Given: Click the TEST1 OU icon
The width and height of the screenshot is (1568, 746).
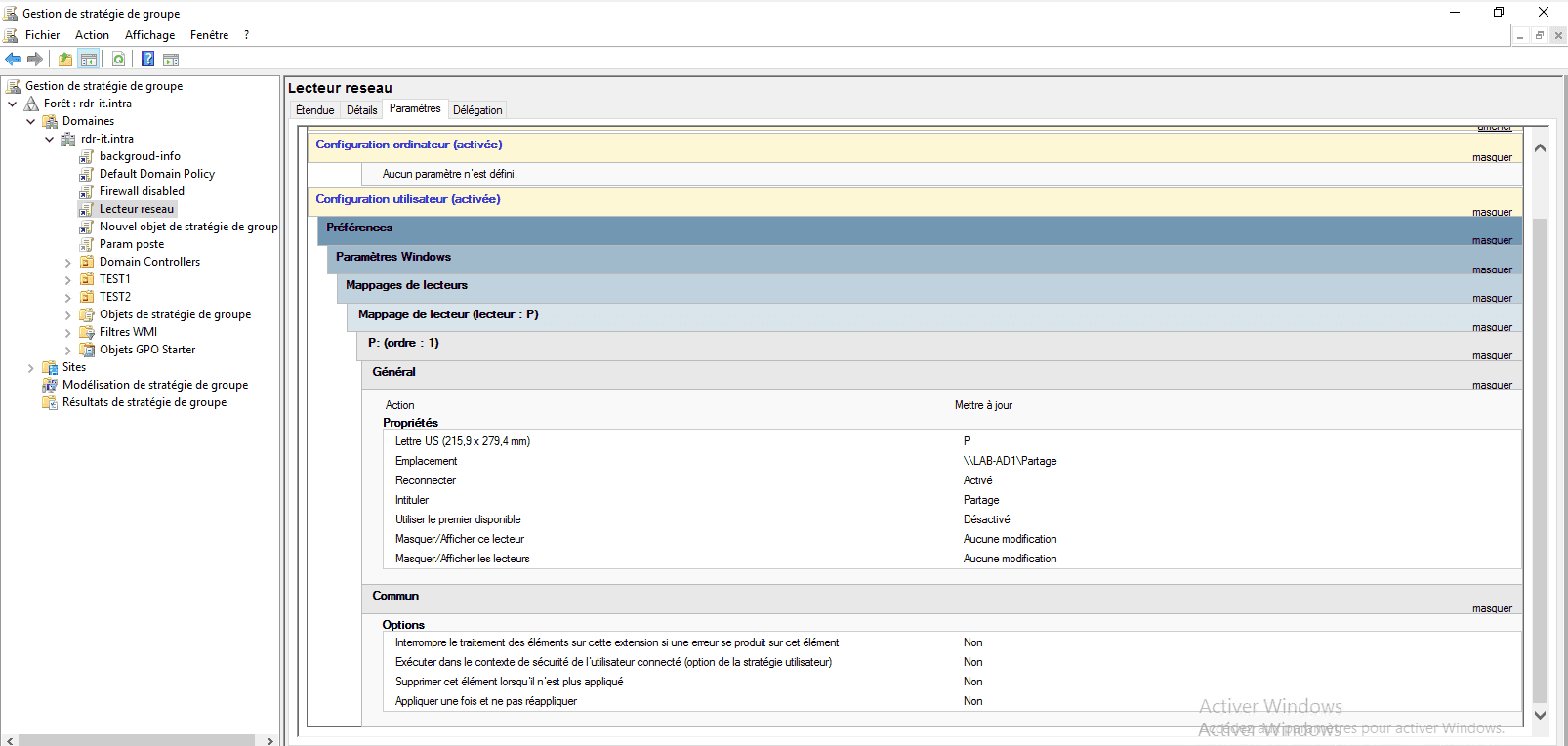Looking at the screenshot, I should tap(87, 279).
